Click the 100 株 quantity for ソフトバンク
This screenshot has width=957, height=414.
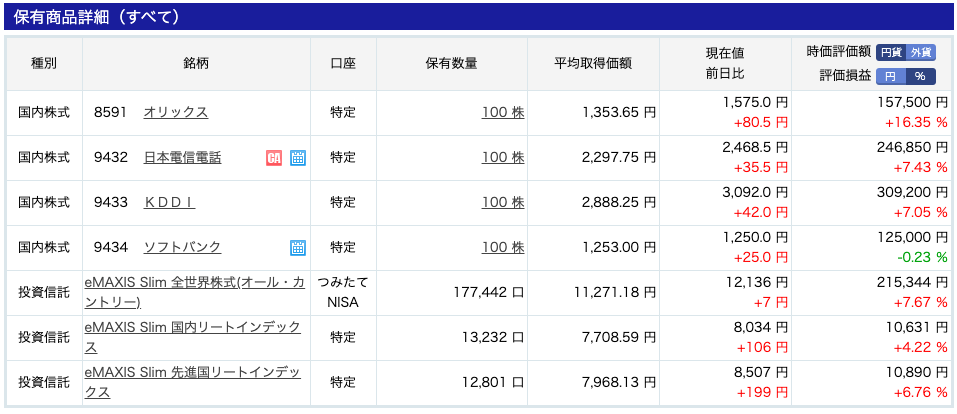503,247
